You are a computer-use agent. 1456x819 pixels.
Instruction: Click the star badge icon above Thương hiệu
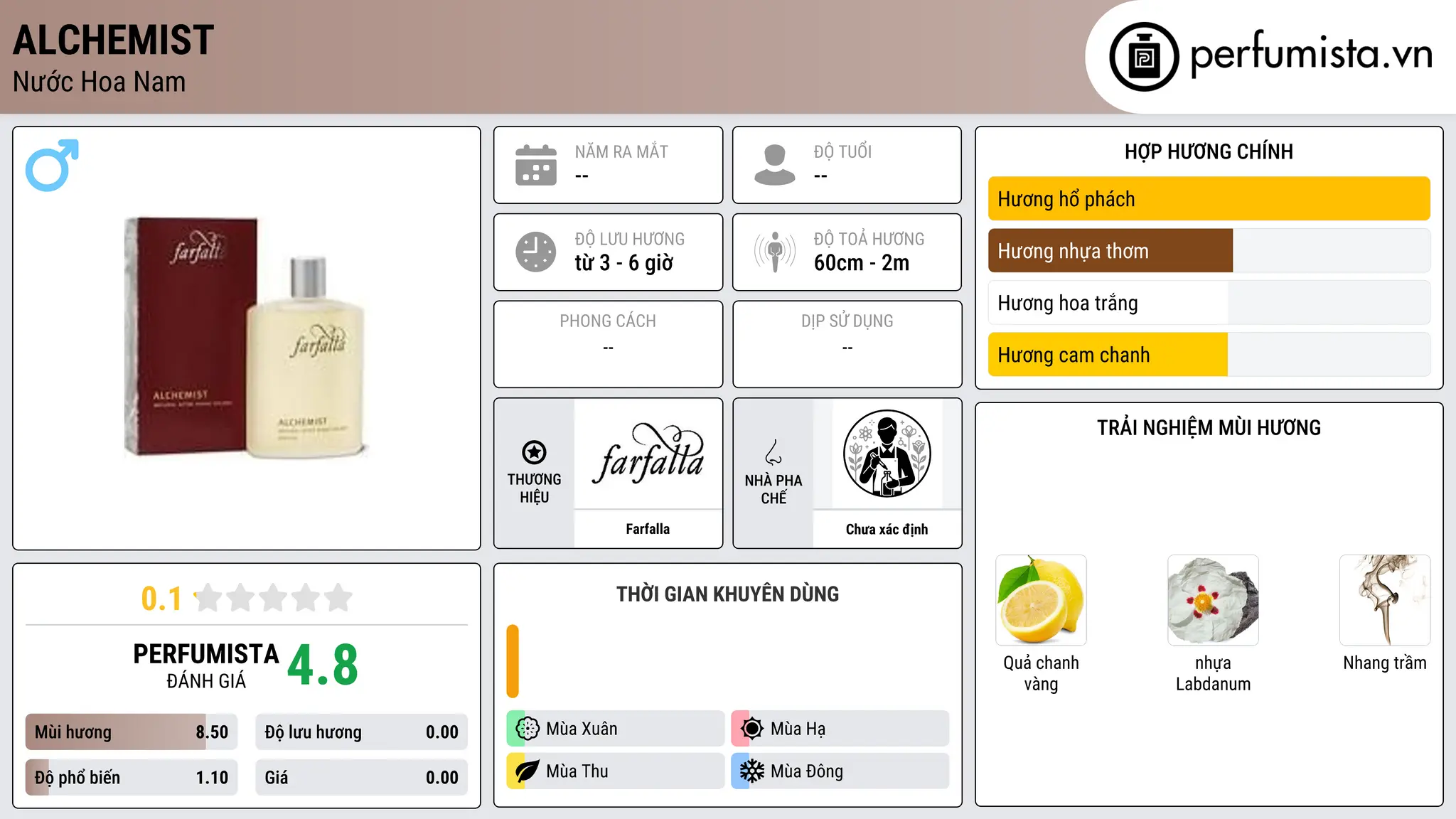pyautogui.click(x=534, y=452)
